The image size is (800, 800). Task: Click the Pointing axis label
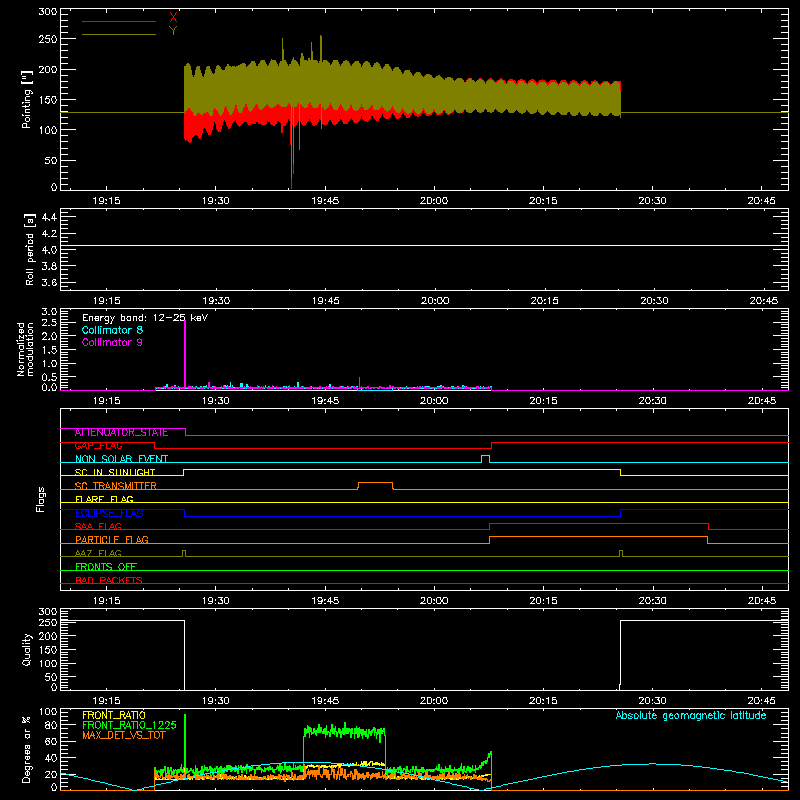tap(27, 99)
